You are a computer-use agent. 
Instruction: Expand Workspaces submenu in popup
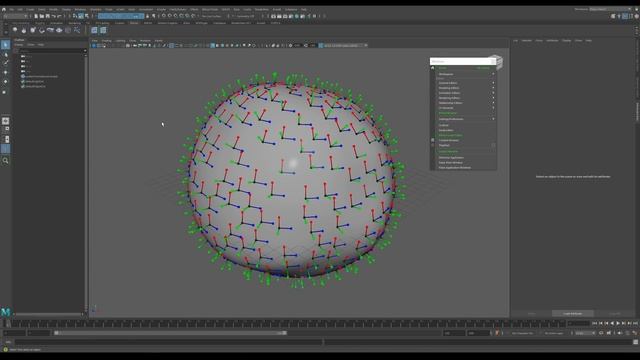coord(466,74)
